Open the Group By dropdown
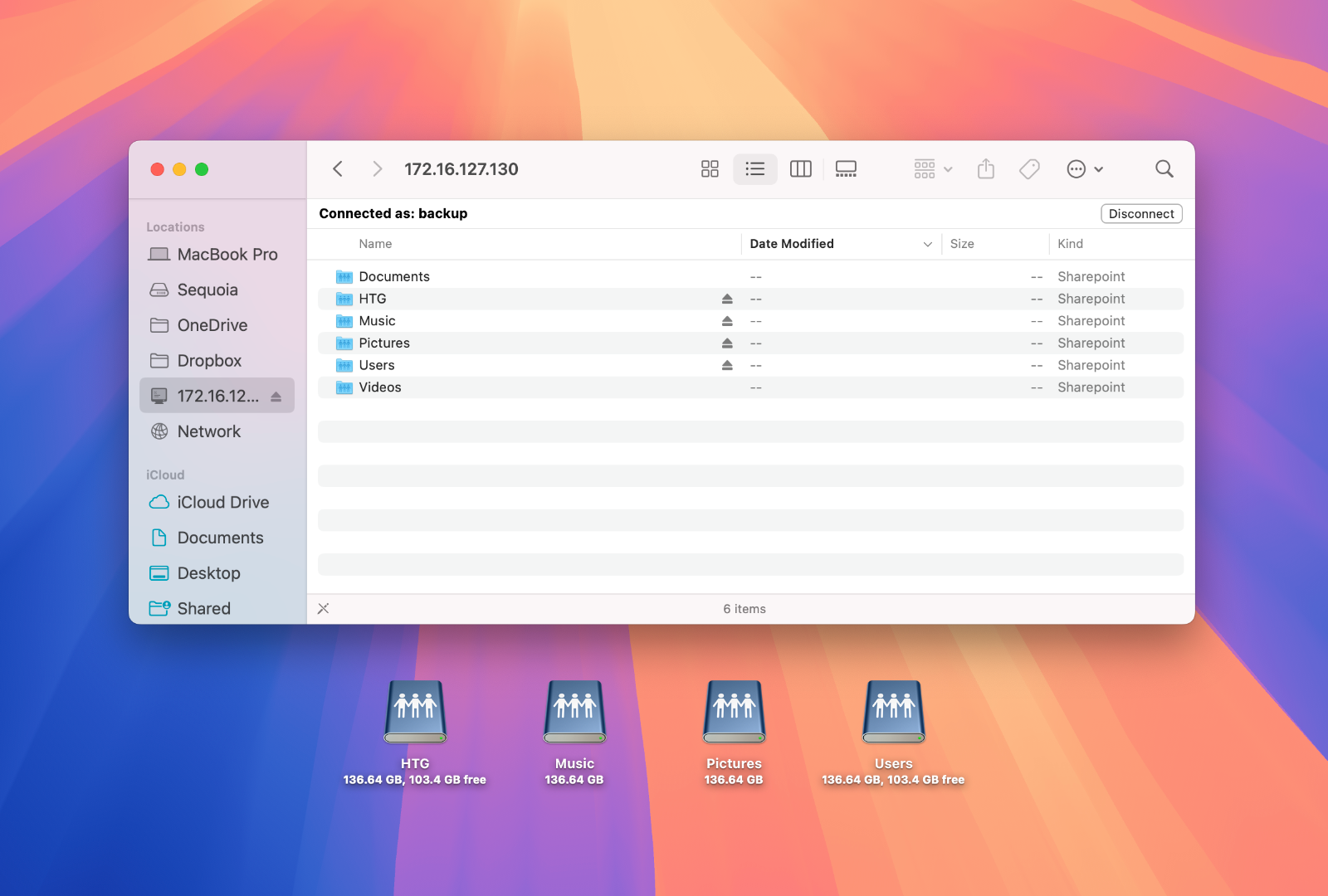Image resolution: width=1328 pixels, height=896 pixels. point(933,169)
